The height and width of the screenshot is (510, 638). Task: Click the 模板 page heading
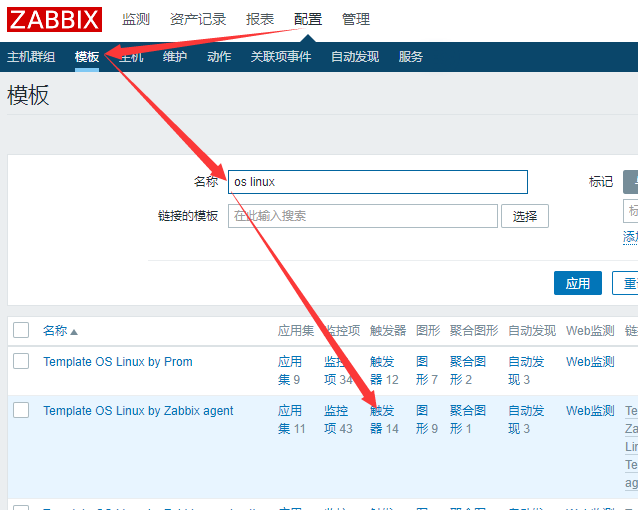click(28, 95)
